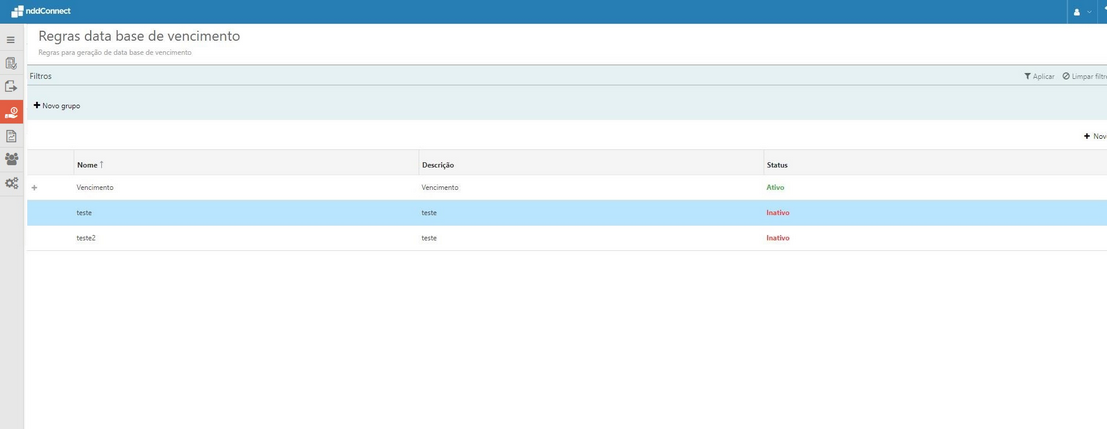The width and height of the screenshot is (1107, 429).
Task: Click the Novo button above the table
Action: pos(1095,136)
